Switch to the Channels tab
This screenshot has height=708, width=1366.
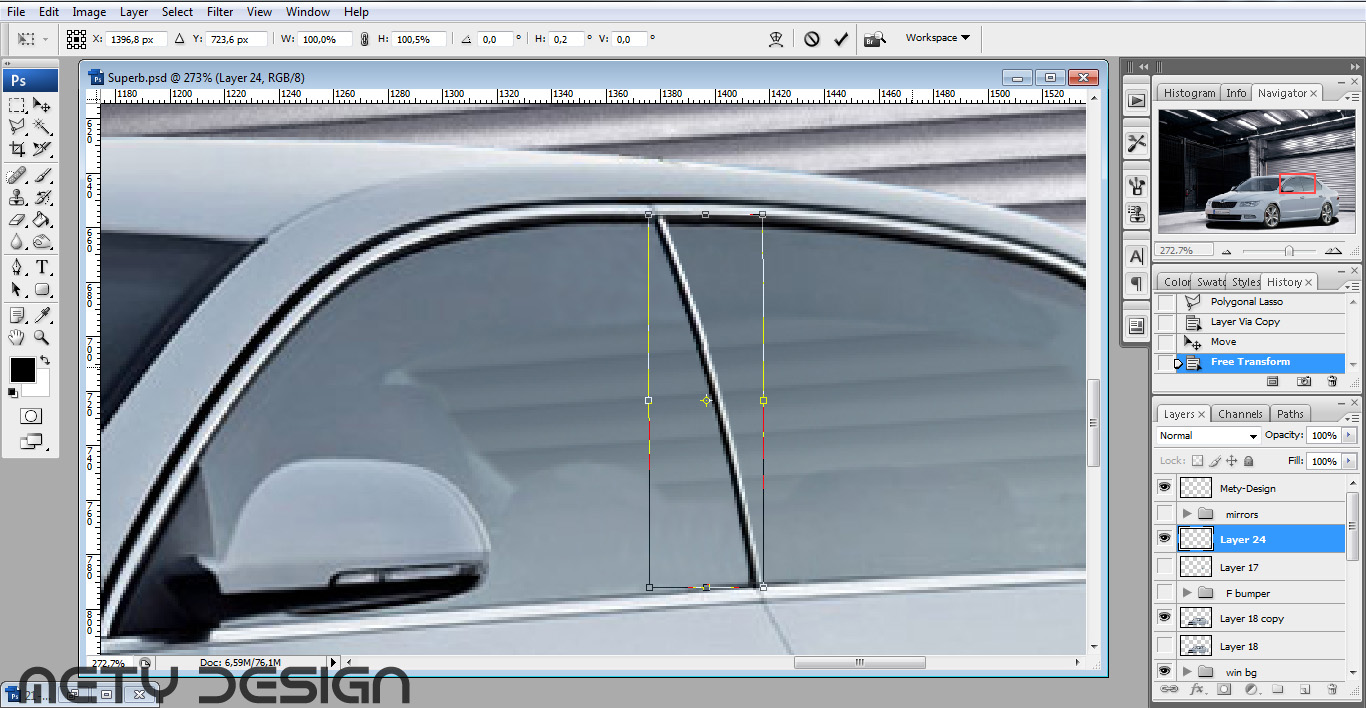point(1240,414)
